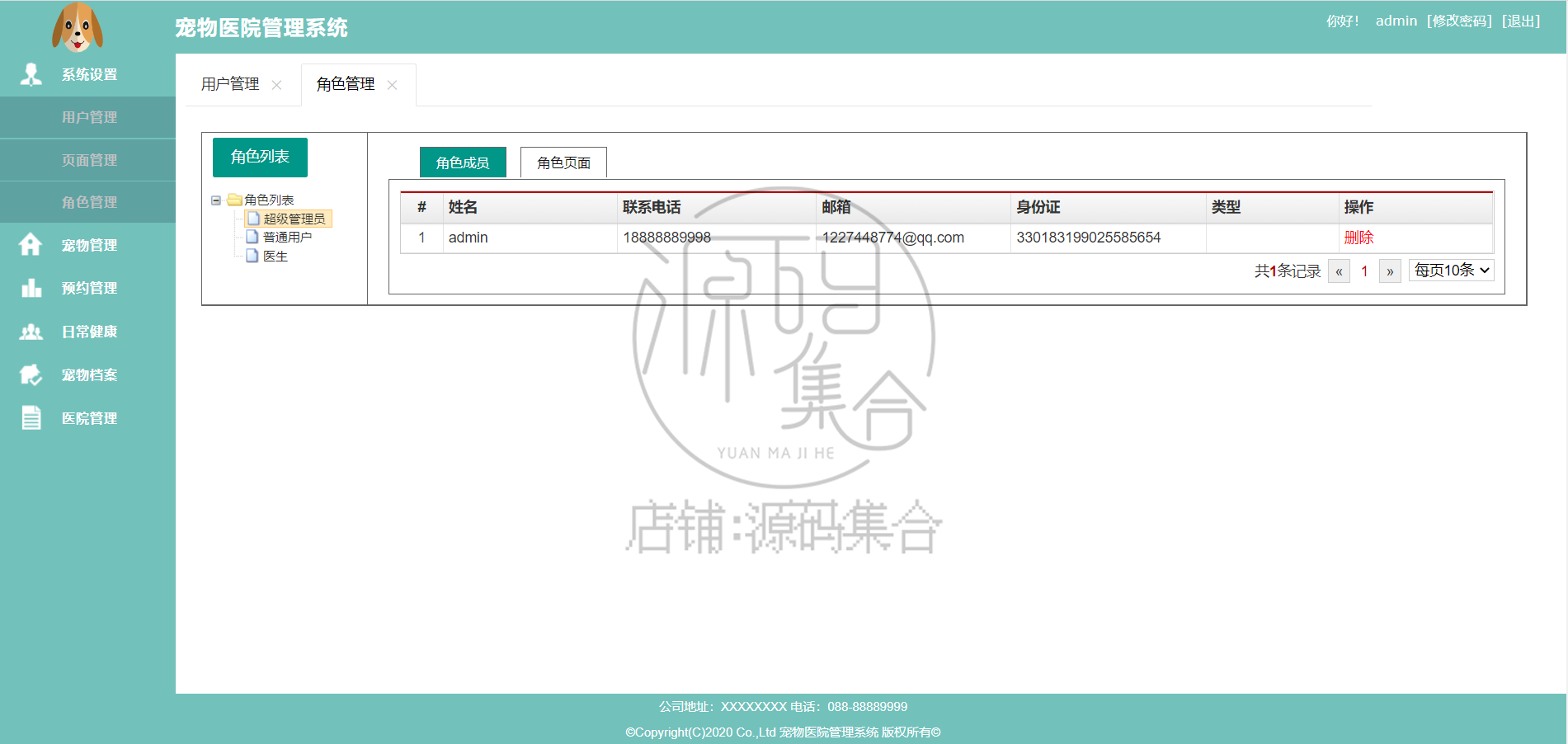The height and width of the screenshot is (744, 1568).
Task: Close the 角色管理 tab
Action: 392,85
